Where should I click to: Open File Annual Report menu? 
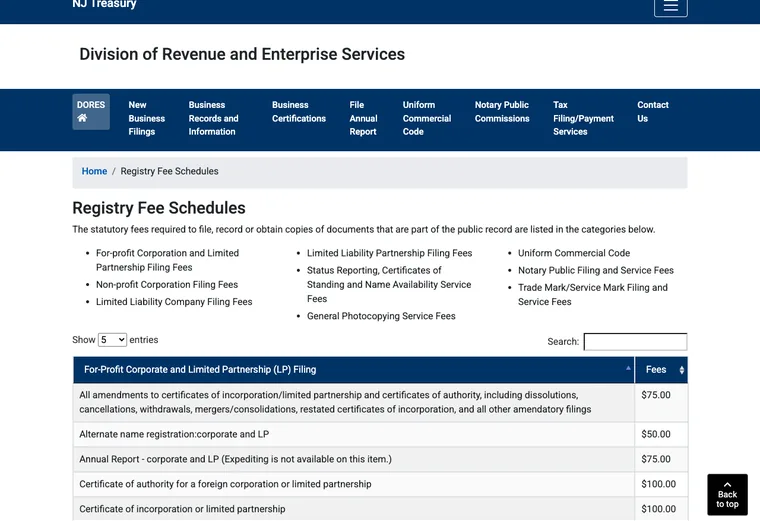[363, 118]
